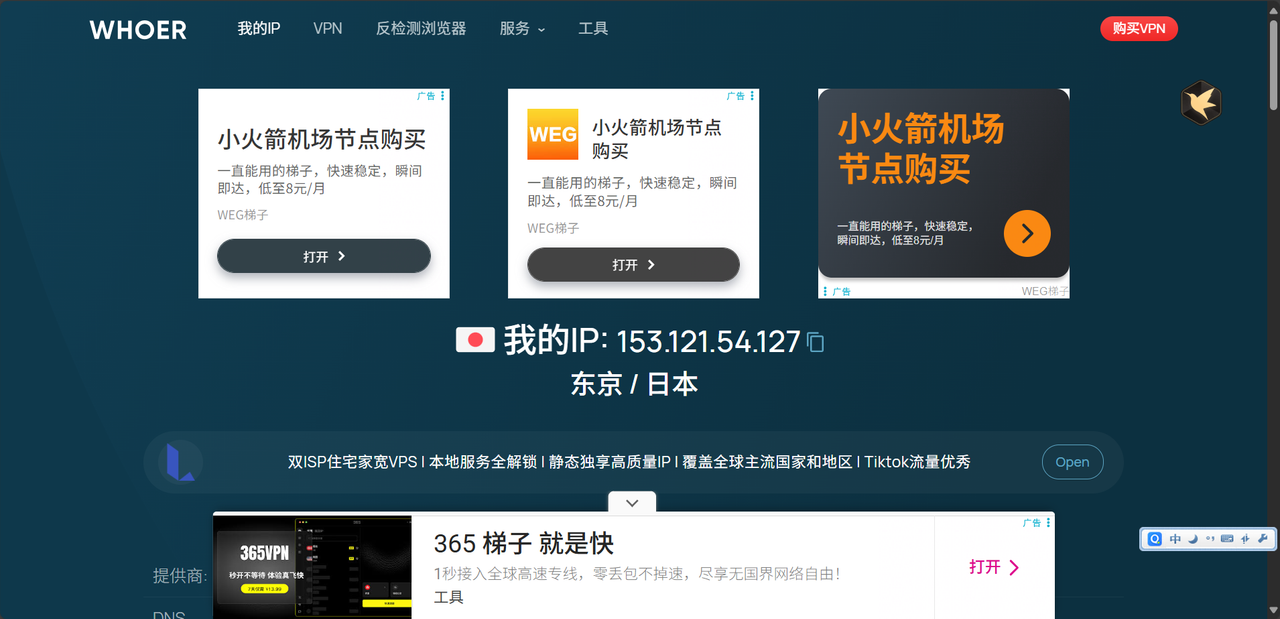Click orange 小火箭机场 节点购买 headline
Viewport: 1280px width, 619px height.
(x=921, y=148)
